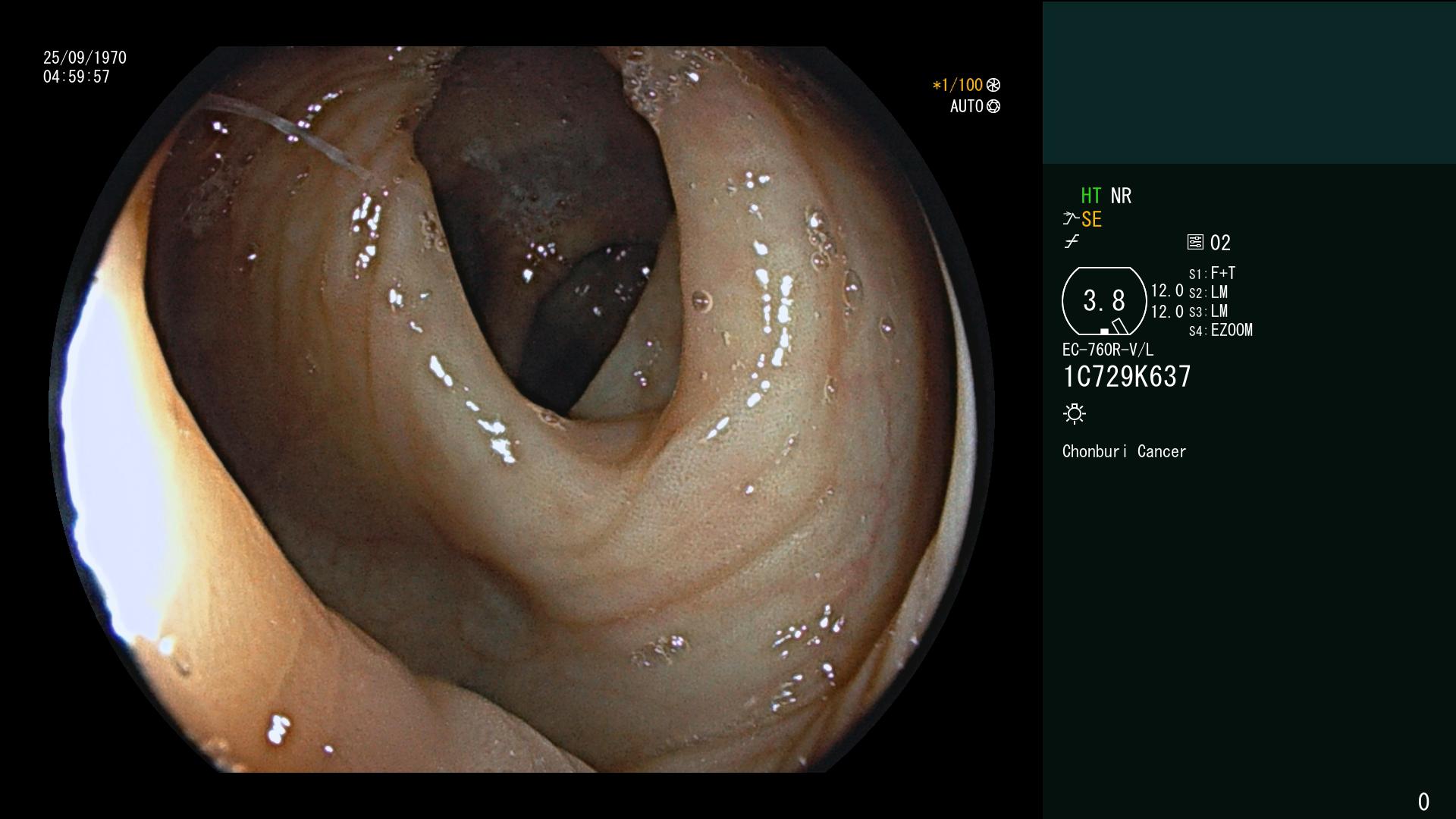Image resolution: width=1456 pixels, height=819 pixels.
Task: Click the tone curve icon below SE
Action: click(1072, 242)
